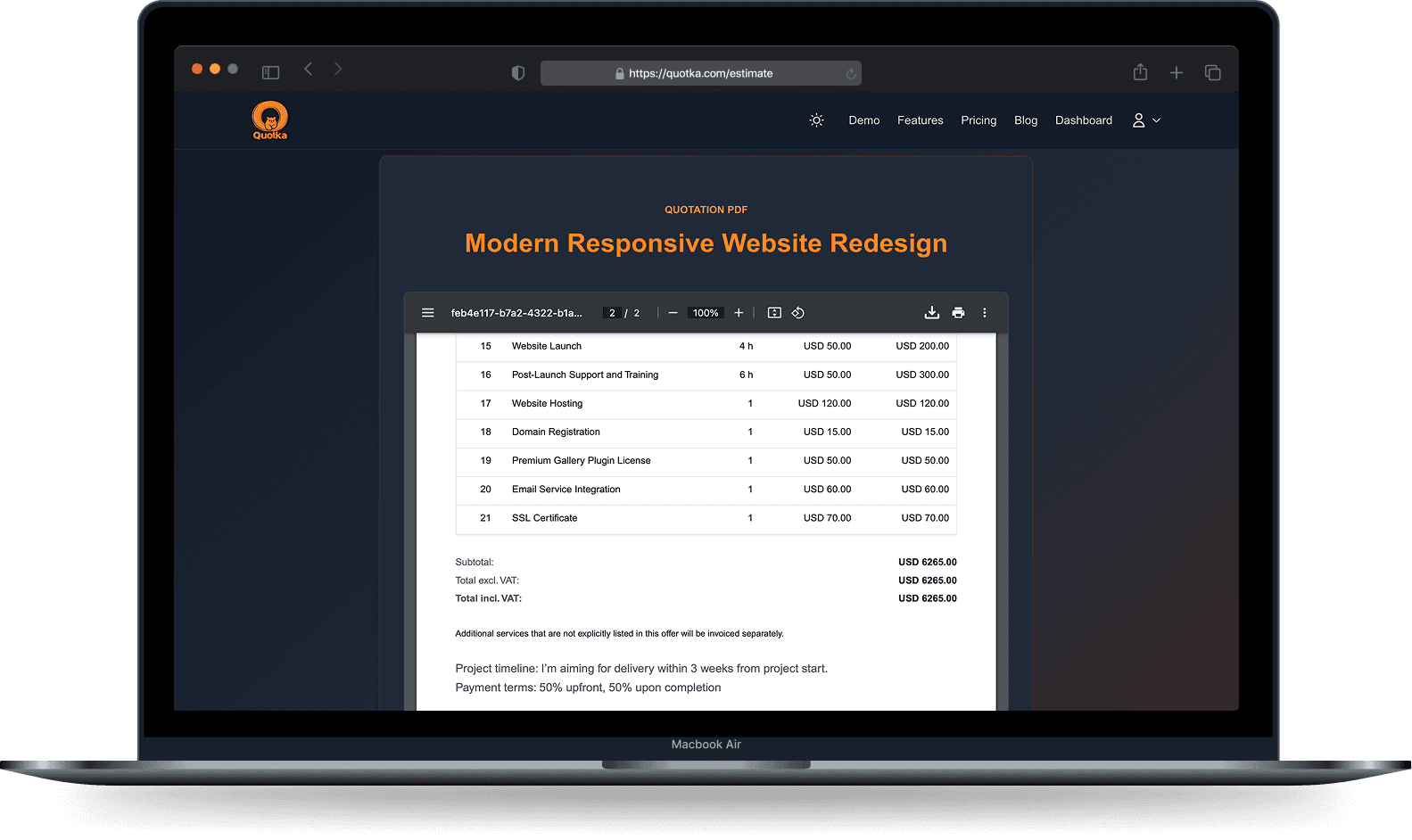1412x840 pixels.
Task: Toggle the PDF sidebar menu
Action: pos(428,313)
